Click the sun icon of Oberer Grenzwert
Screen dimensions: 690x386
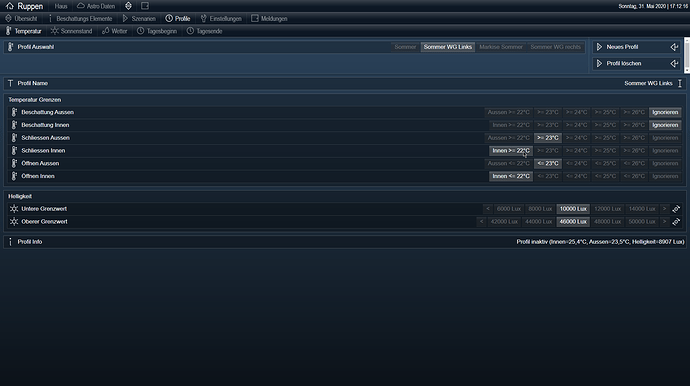click(14, 222)
